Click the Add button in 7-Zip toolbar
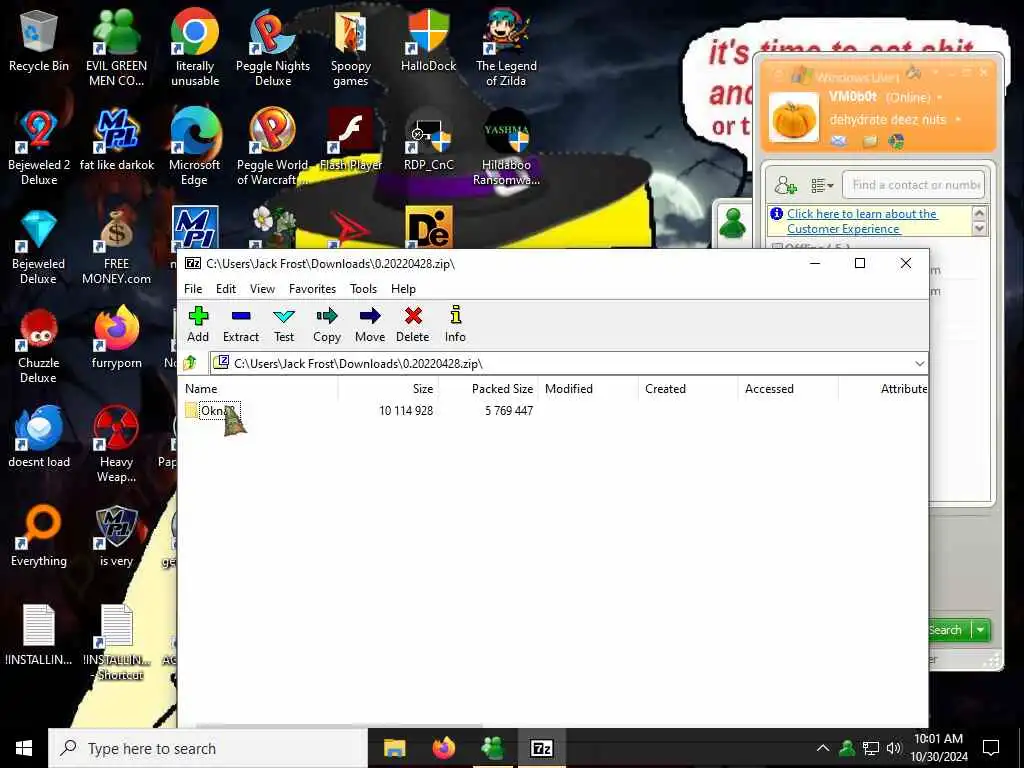 click(x=198, y=325)
